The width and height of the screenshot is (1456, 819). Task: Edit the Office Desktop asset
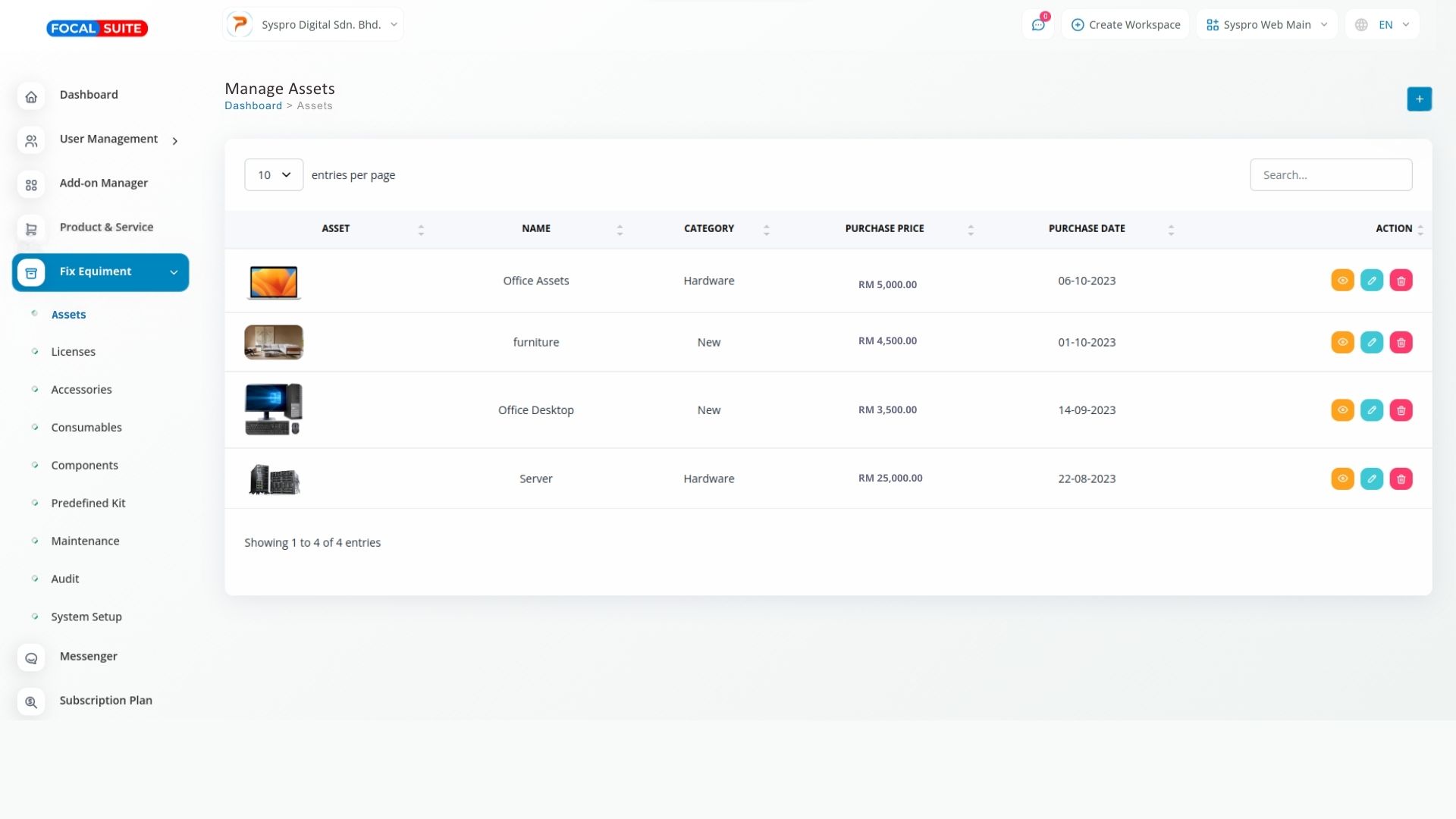point(1371,410)
